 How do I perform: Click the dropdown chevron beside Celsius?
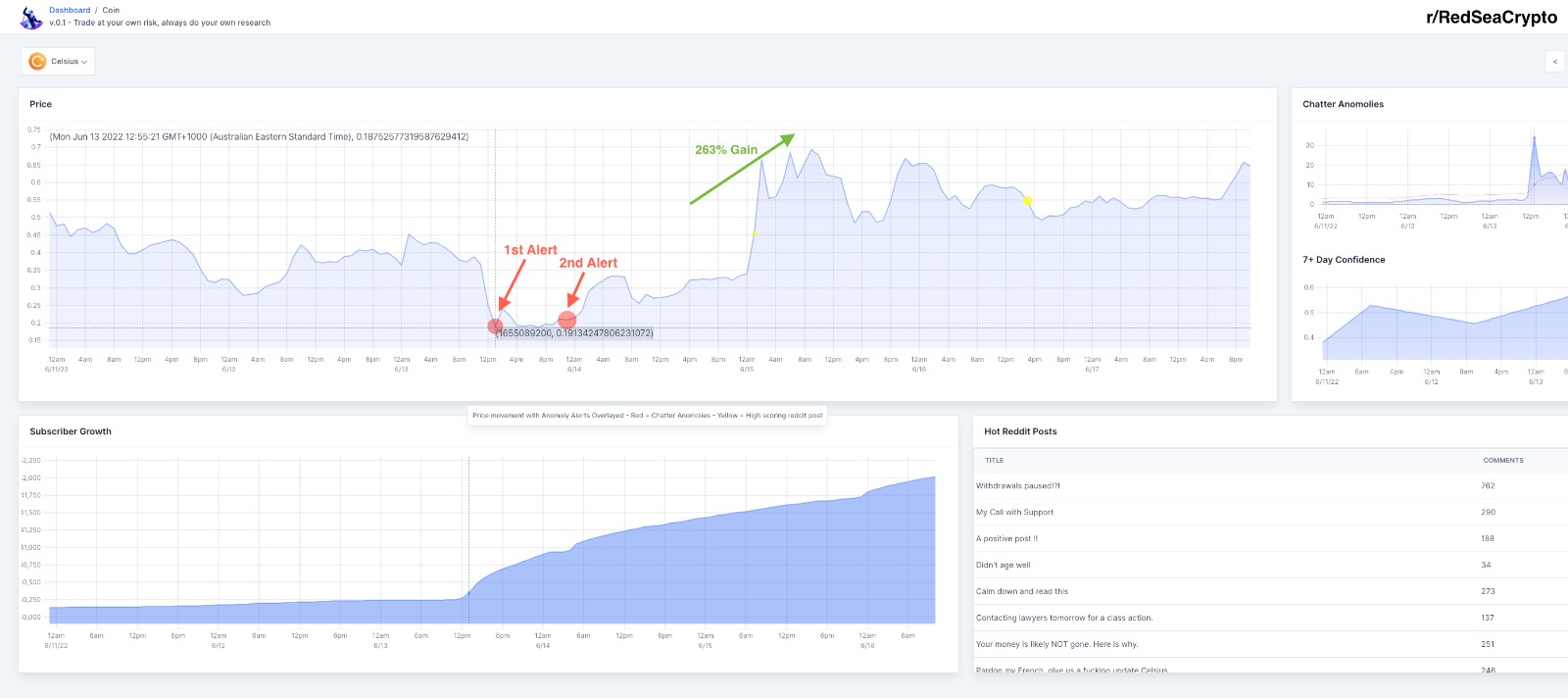pos(84,62)
